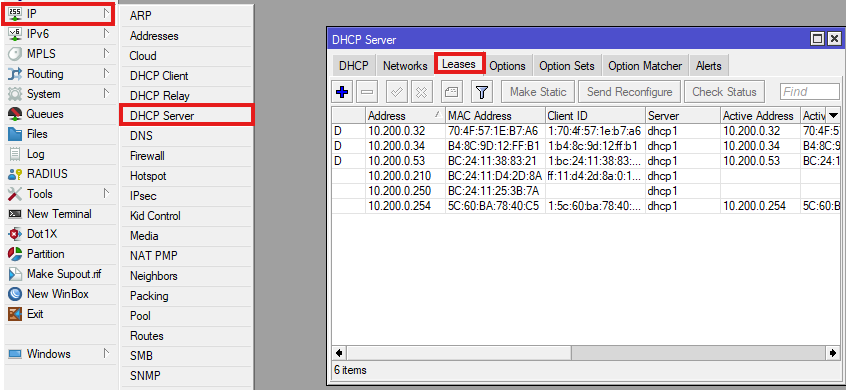Screen dimensions: 846x390
Task: Click the Make Supout.rif icon
Action: 16,274
